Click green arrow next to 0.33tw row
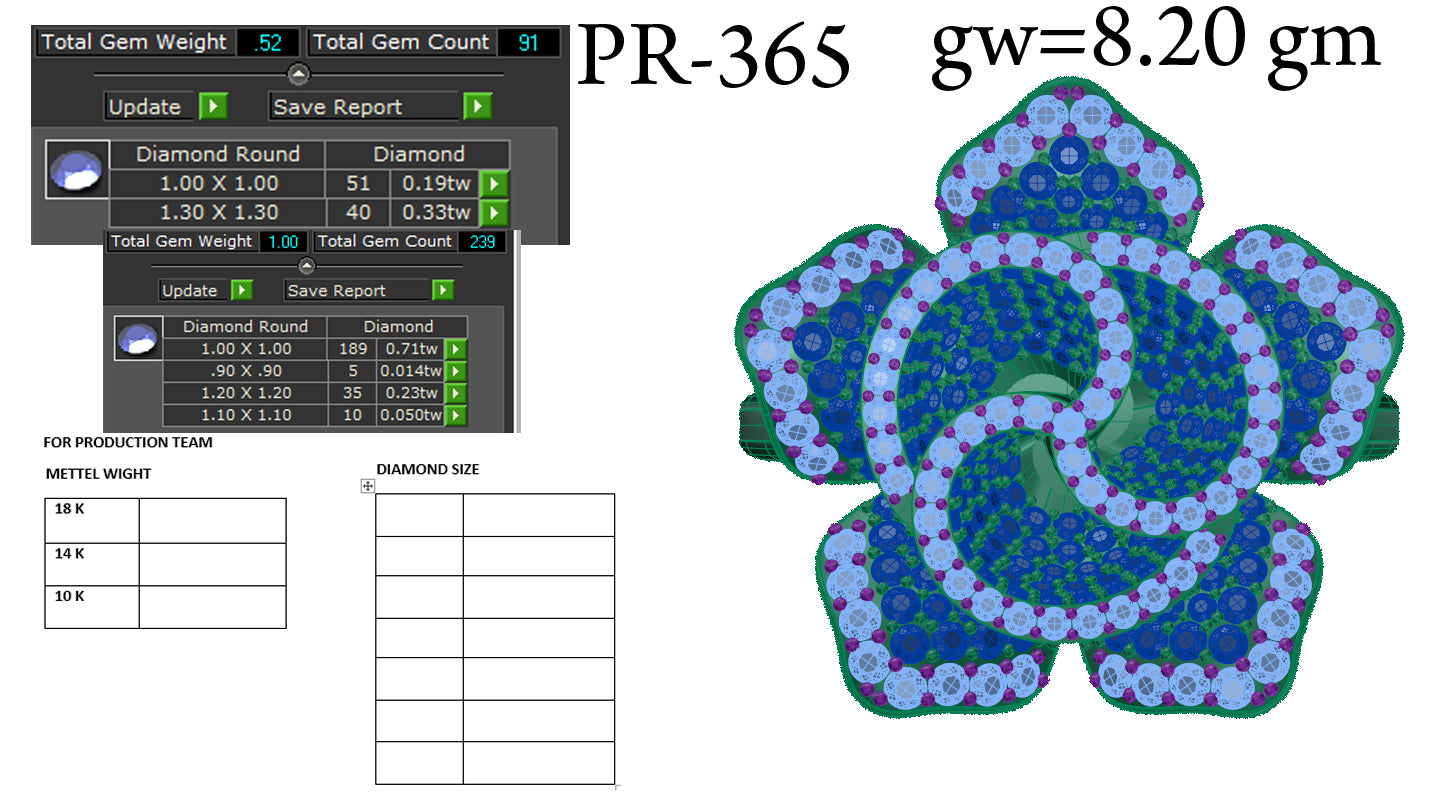Image resolution: width=1430 pixels, height=810 pixels. pyautogui.click(x=494, y=212)
